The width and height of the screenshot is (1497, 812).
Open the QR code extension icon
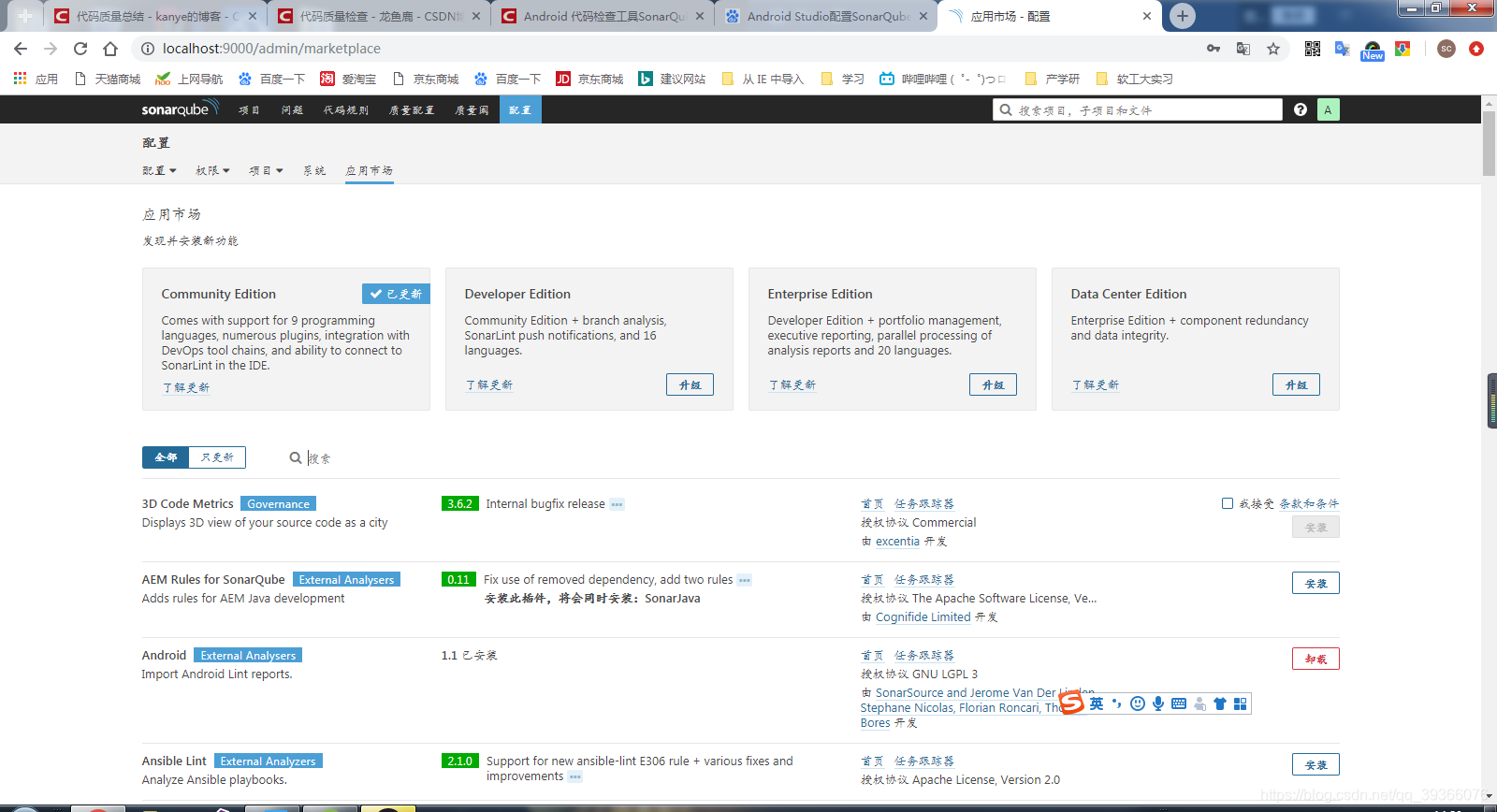(x=1313, y=49)
